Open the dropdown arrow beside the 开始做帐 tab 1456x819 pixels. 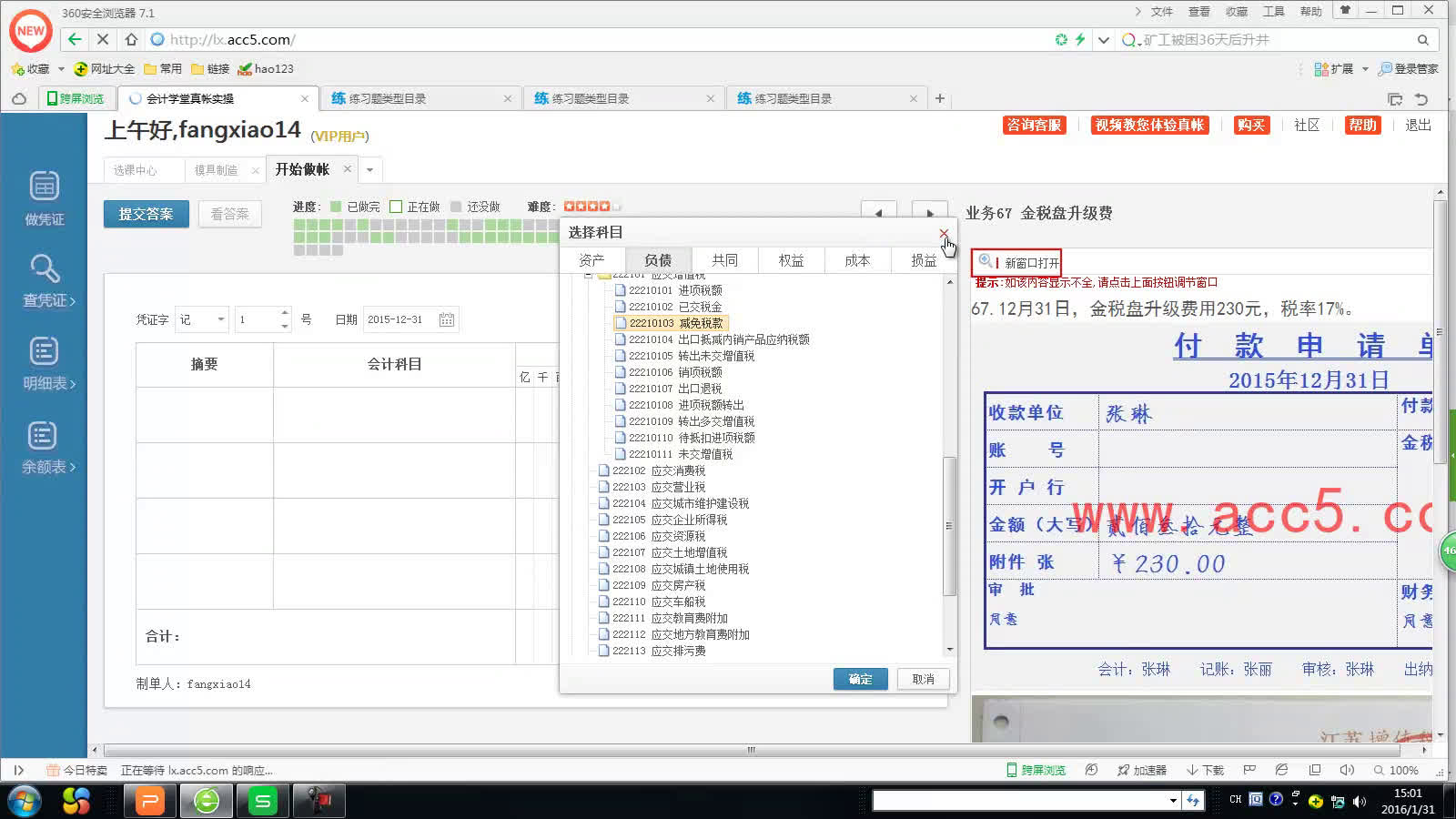coord(369,169)
